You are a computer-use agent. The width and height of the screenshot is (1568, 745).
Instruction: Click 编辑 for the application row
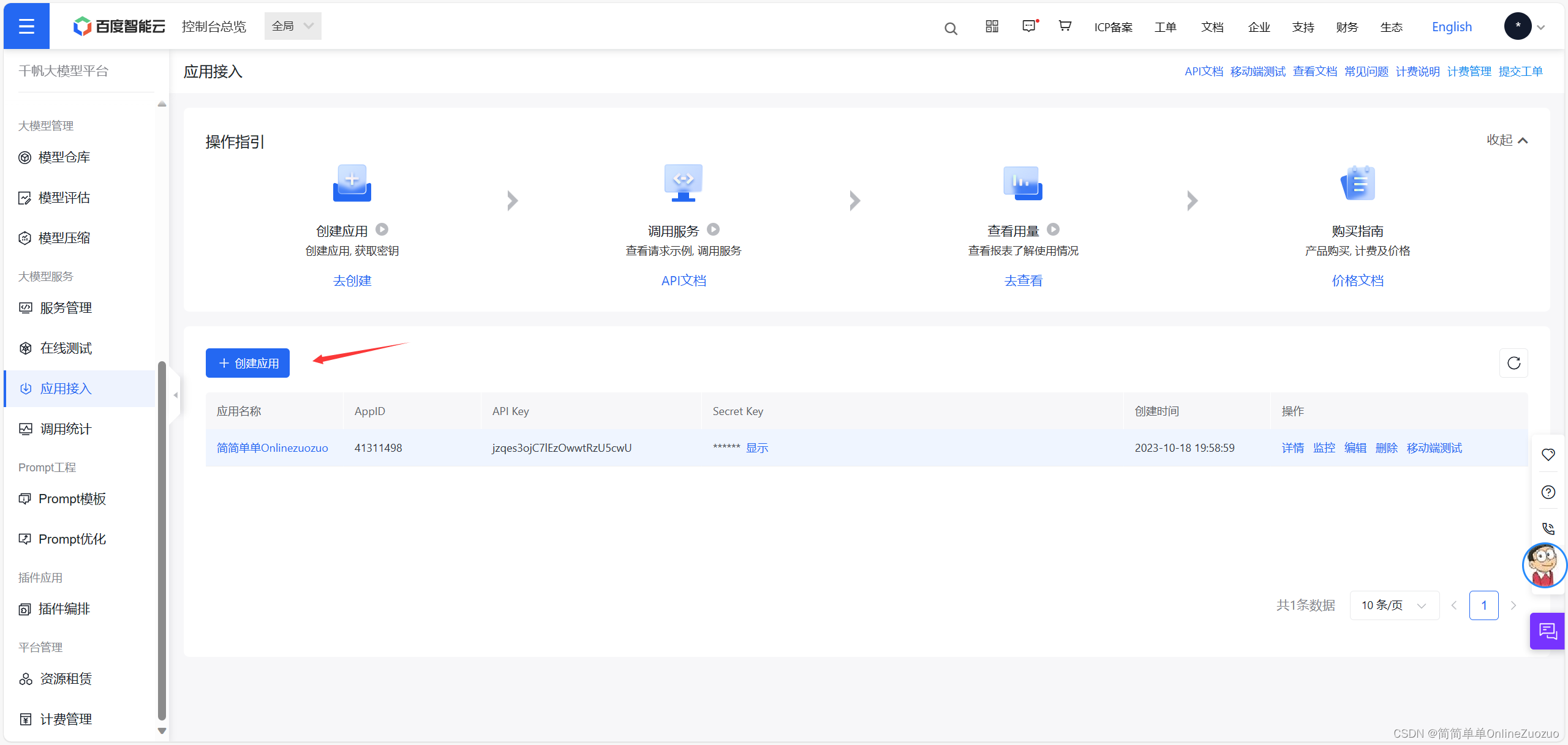pyautogui.click(x=1355, y=448)
